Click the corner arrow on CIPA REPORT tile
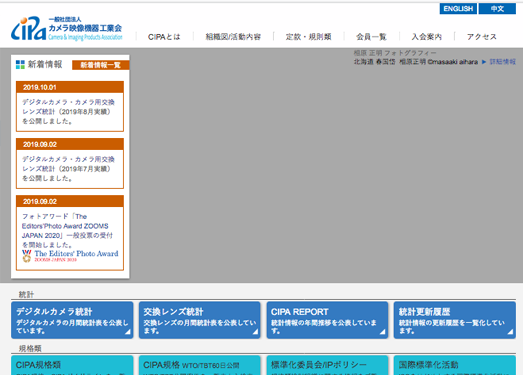The width and height of the screenshot is (523, 375). coord(383,332)
